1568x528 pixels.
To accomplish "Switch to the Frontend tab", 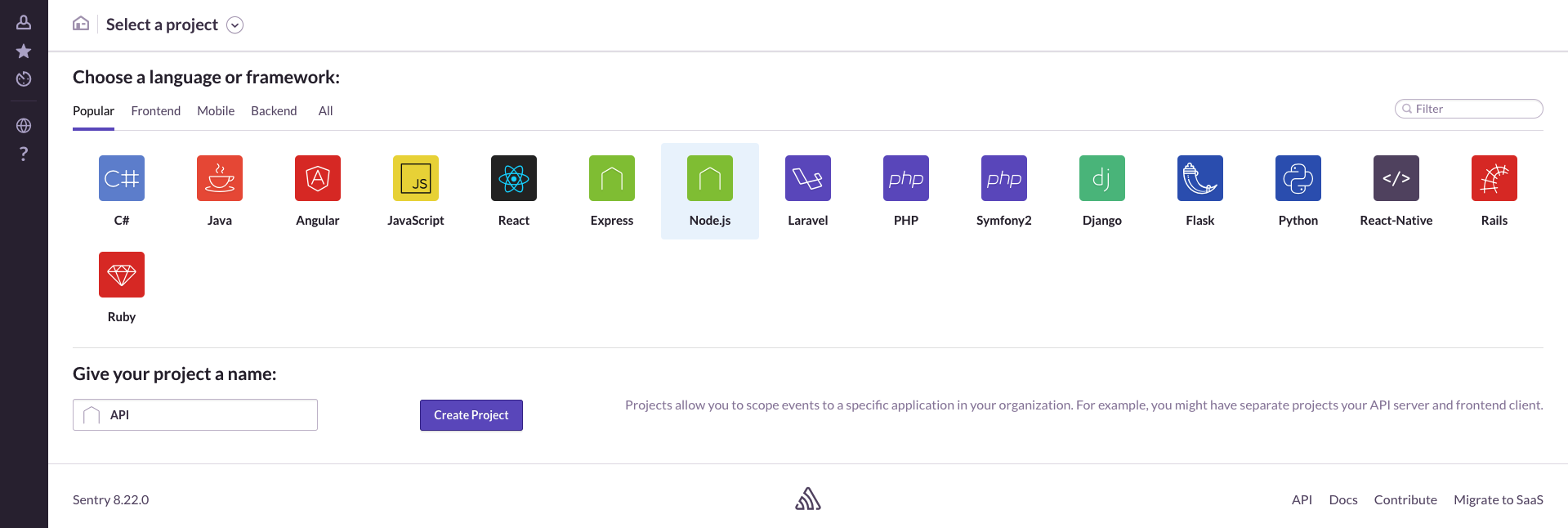I will (x=155, y=111).
